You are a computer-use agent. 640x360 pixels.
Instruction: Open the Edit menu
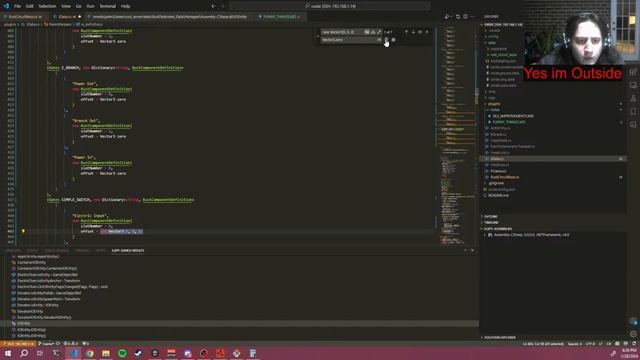[29, 6]
